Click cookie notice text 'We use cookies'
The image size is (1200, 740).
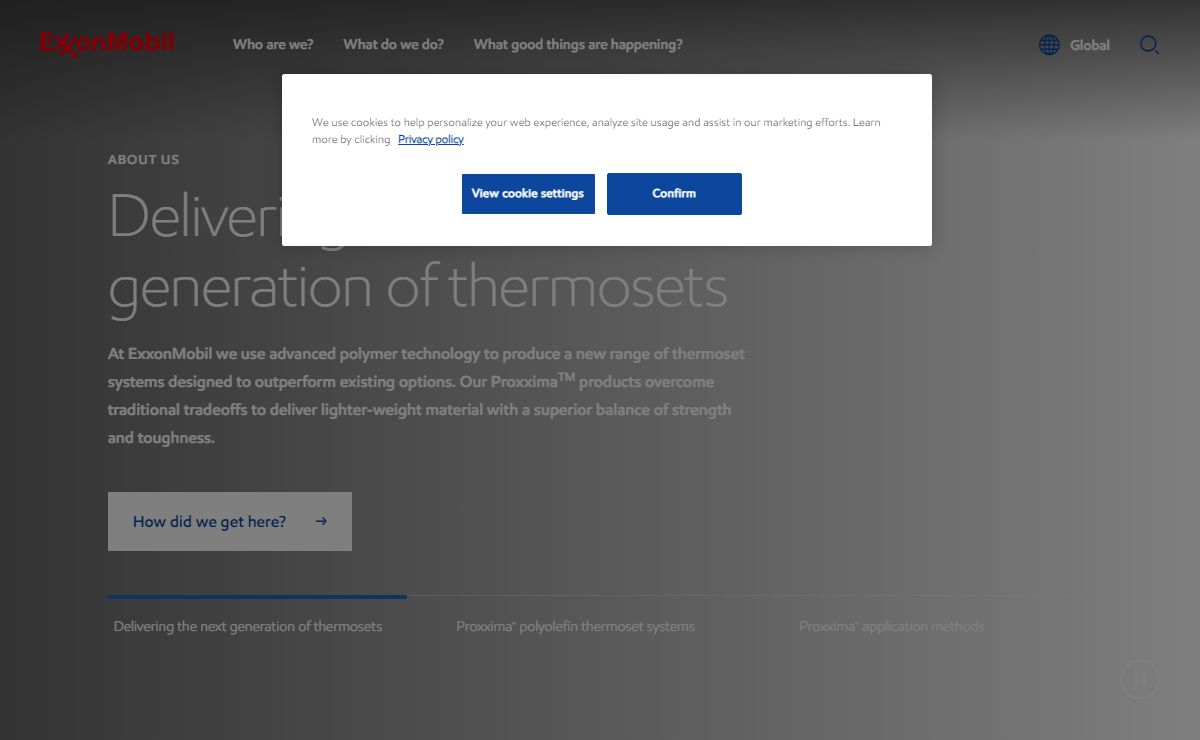[x=596, y=131]
